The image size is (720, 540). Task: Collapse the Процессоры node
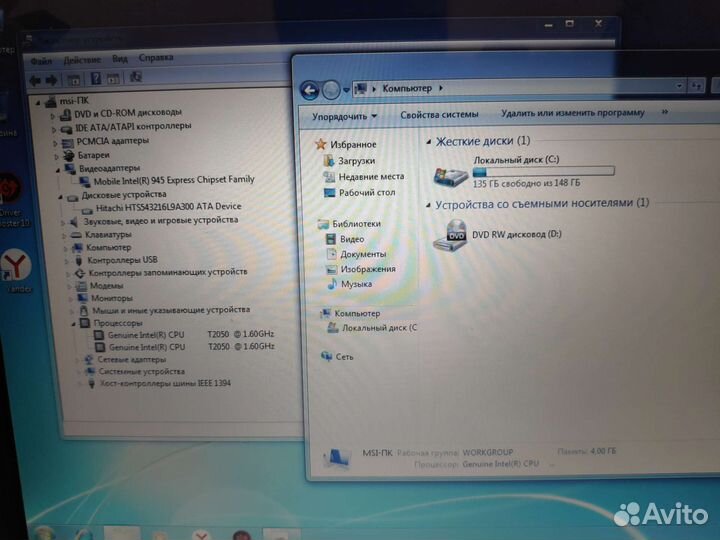(x=73, y=324)
